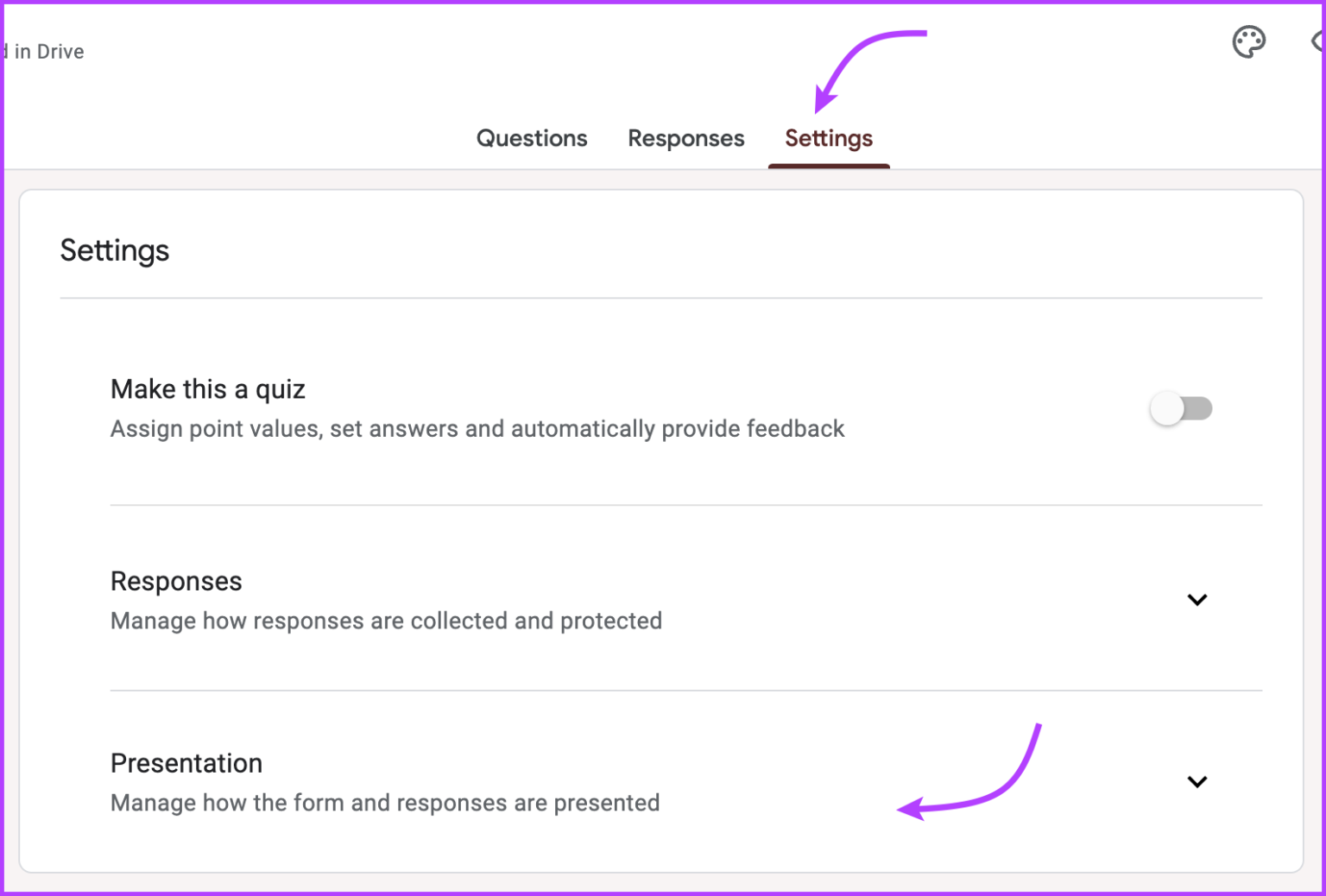Click the form preview eye icon
The width and height of the screenshot is (1326, 896).
1317,41
